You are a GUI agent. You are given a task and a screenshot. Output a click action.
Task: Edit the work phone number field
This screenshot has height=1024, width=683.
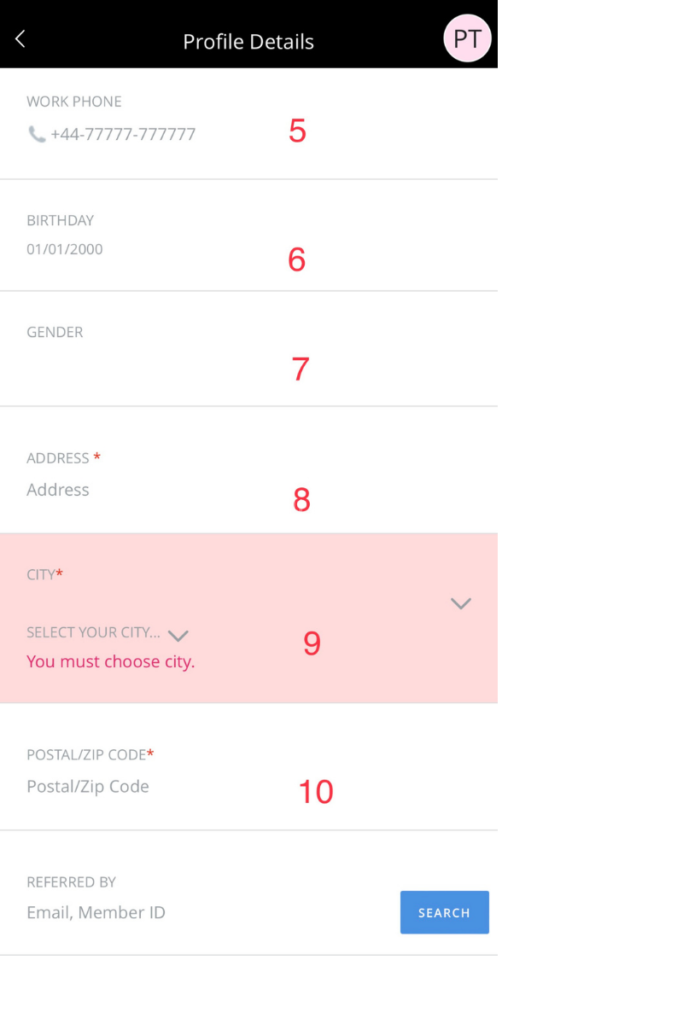(123, 134)
